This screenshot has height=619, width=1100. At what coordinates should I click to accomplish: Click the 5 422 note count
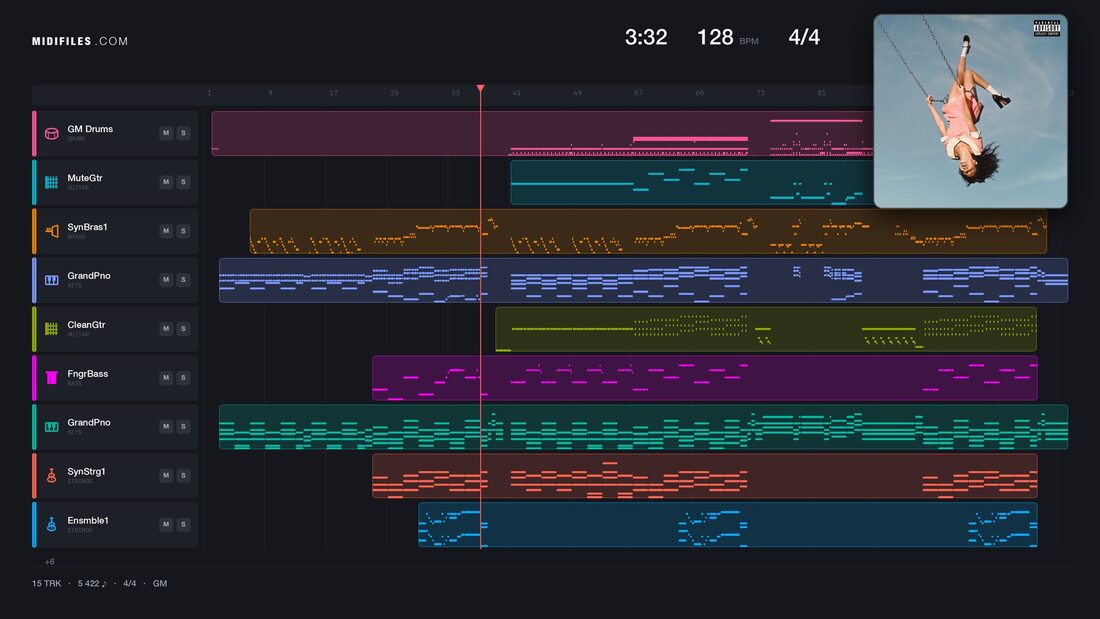tap(92, 583)
